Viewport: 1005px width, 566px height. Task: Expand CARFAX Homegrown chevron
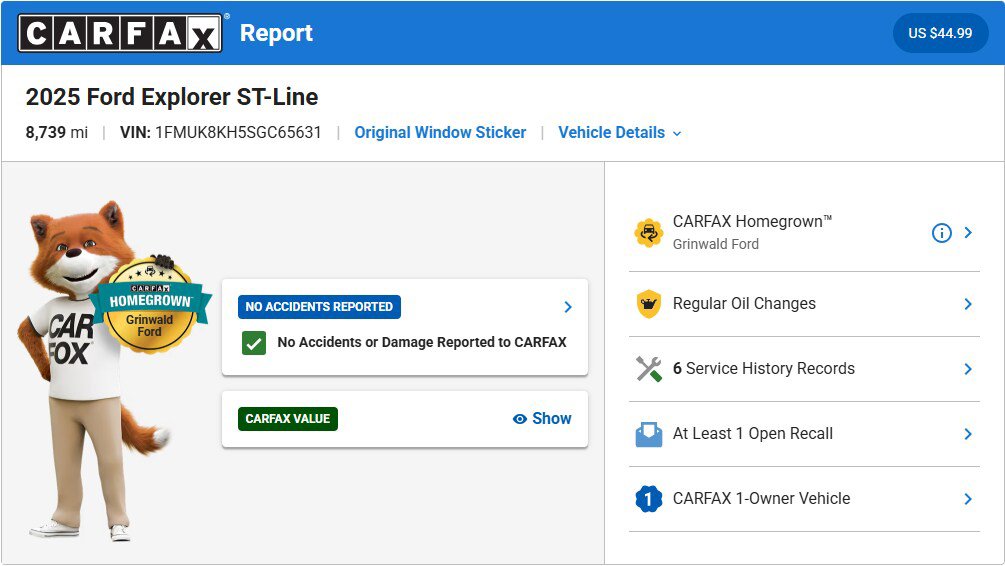coord(968,233)
